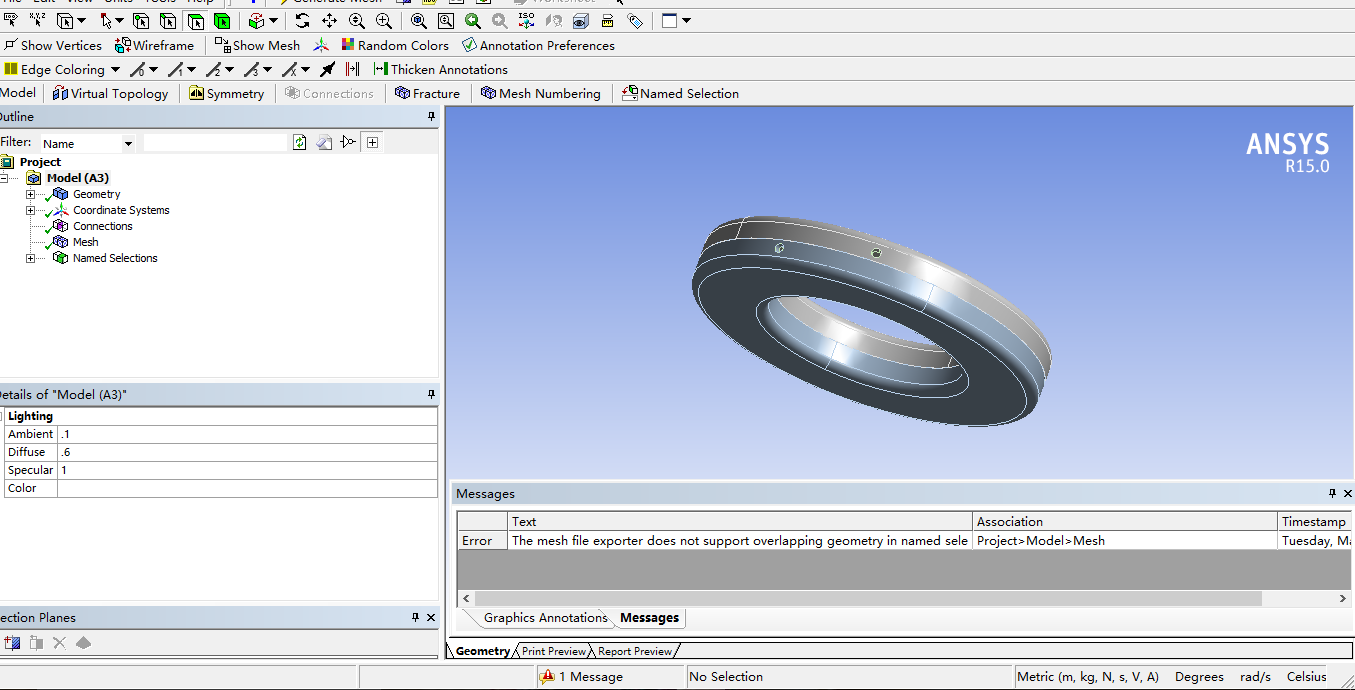
Task: Select the Pan tool icon
Action: coord(329,21)
